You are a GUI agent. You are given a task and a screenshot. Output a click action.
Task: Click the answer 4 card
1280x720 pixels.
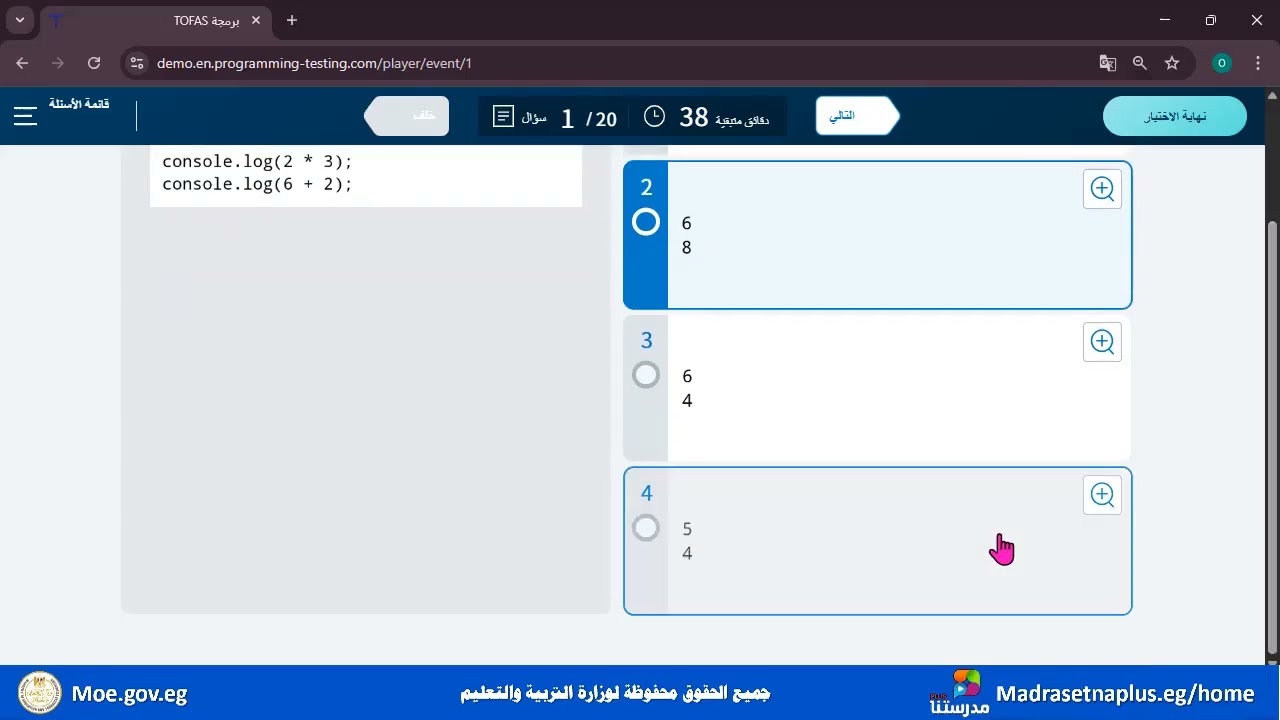[878, 541]
